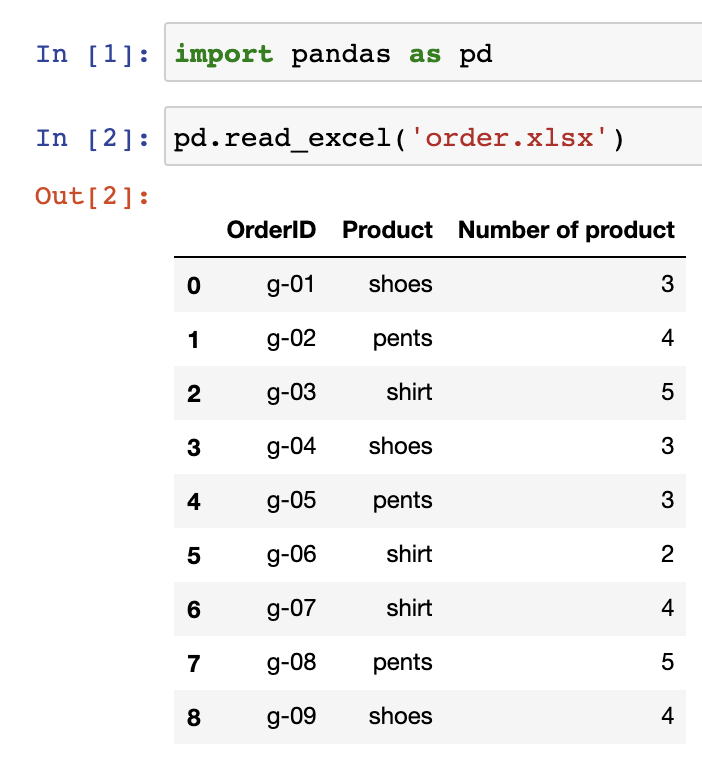Select the g-05 order cell
702x762 pixels.
pyautogui.click(x=291, y=501)
